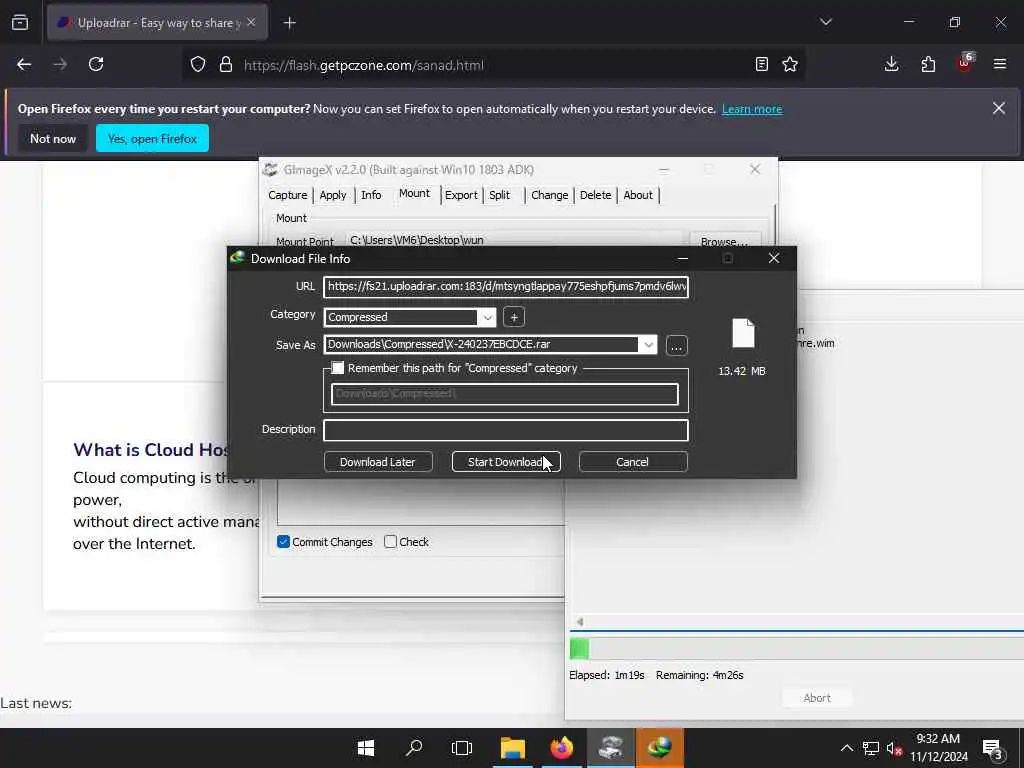1024x768 pixels.
Task: Open the Category dropdown showing Compressed
Action: click(487, 317)
